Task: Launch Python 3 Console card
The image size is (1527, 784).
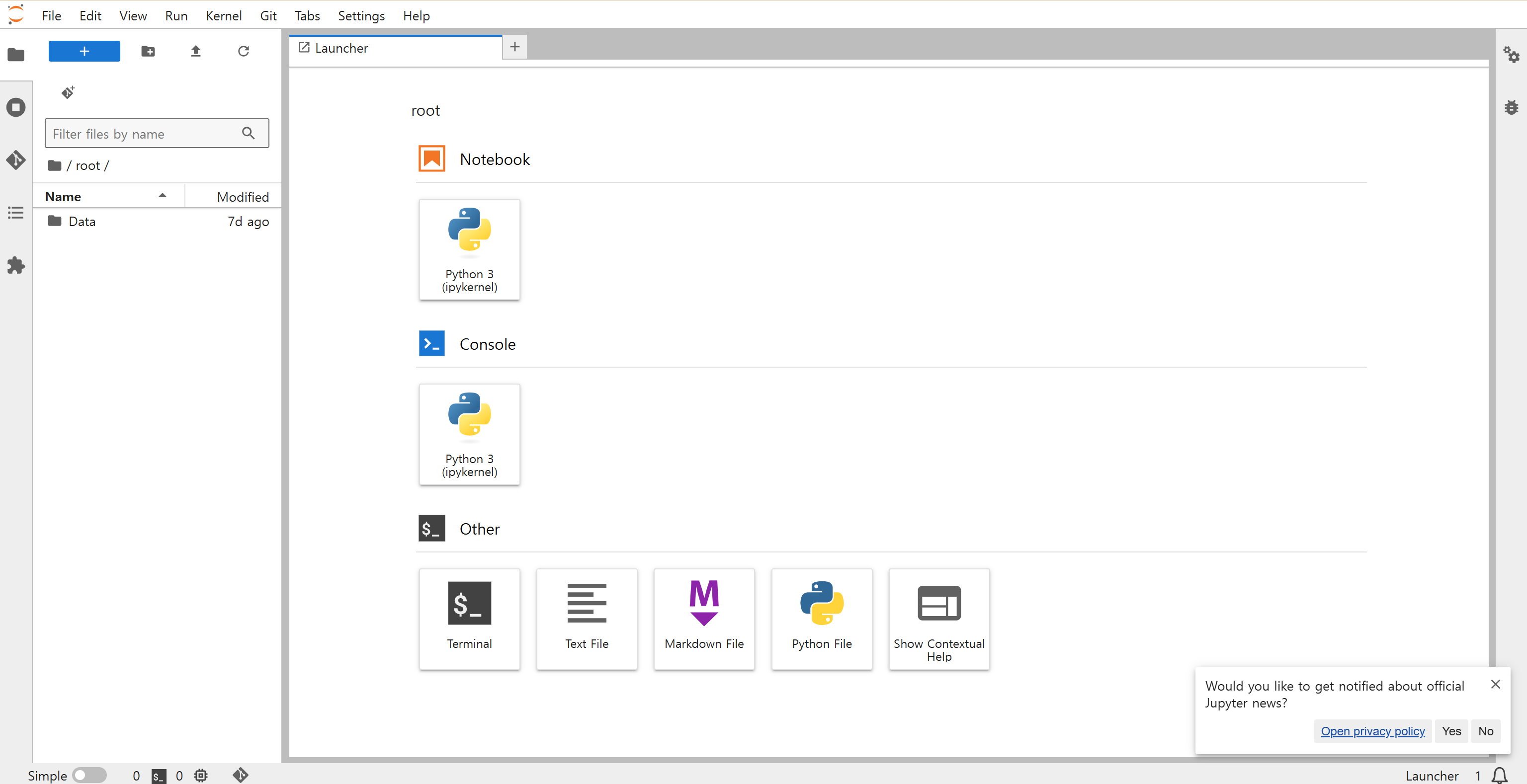Action: pyautogui.click(x=469, y=434)
